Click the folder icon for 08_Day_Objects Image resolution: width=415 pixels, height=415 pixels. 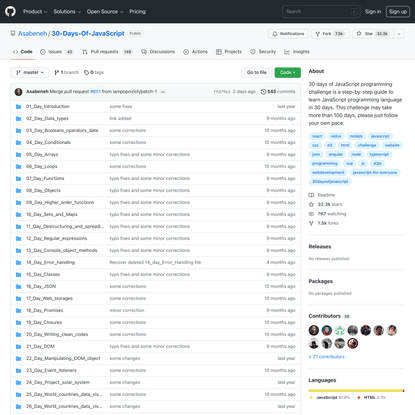tap(19, 190)
